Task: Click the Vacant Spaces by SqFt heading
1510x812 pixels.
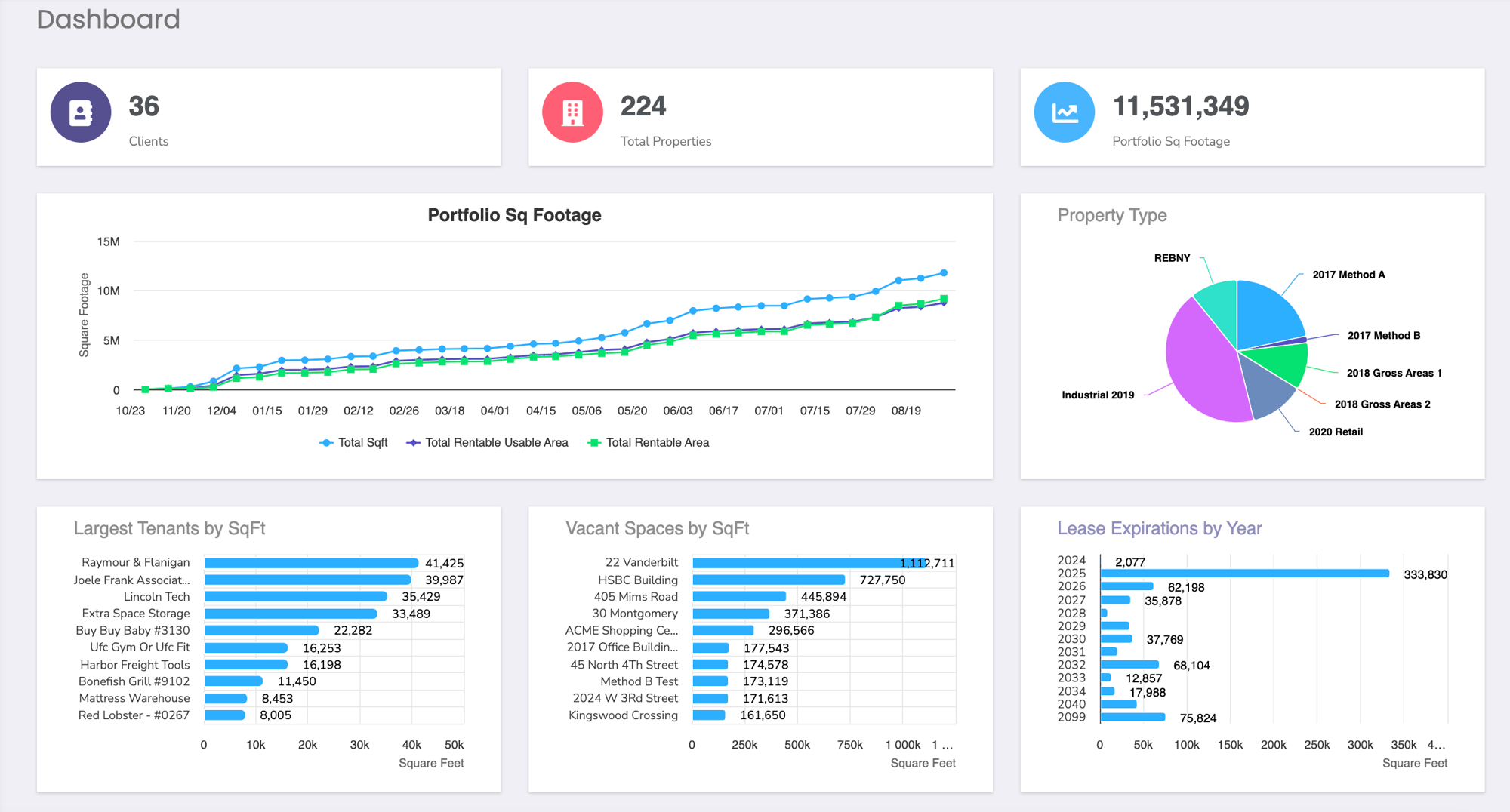Action: point(657,528)
